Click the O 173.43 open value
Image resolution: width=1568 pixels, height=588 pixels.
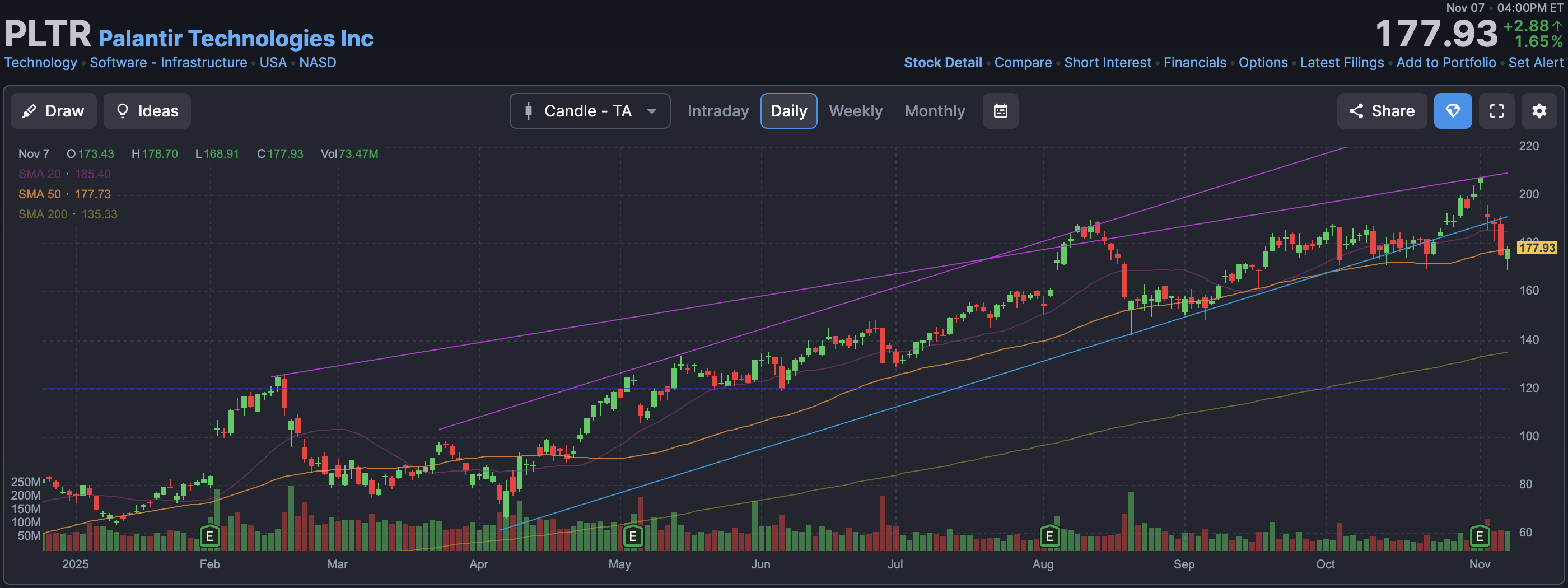point(90,154)
